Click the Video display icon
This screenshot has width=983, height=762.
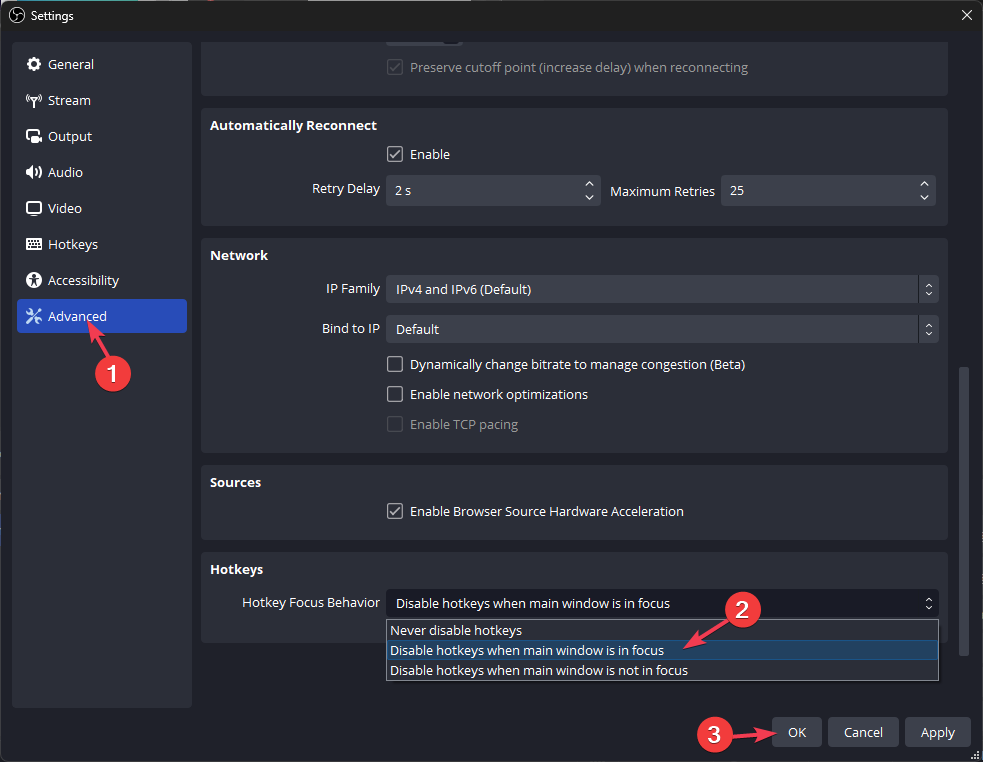(34, 208)
